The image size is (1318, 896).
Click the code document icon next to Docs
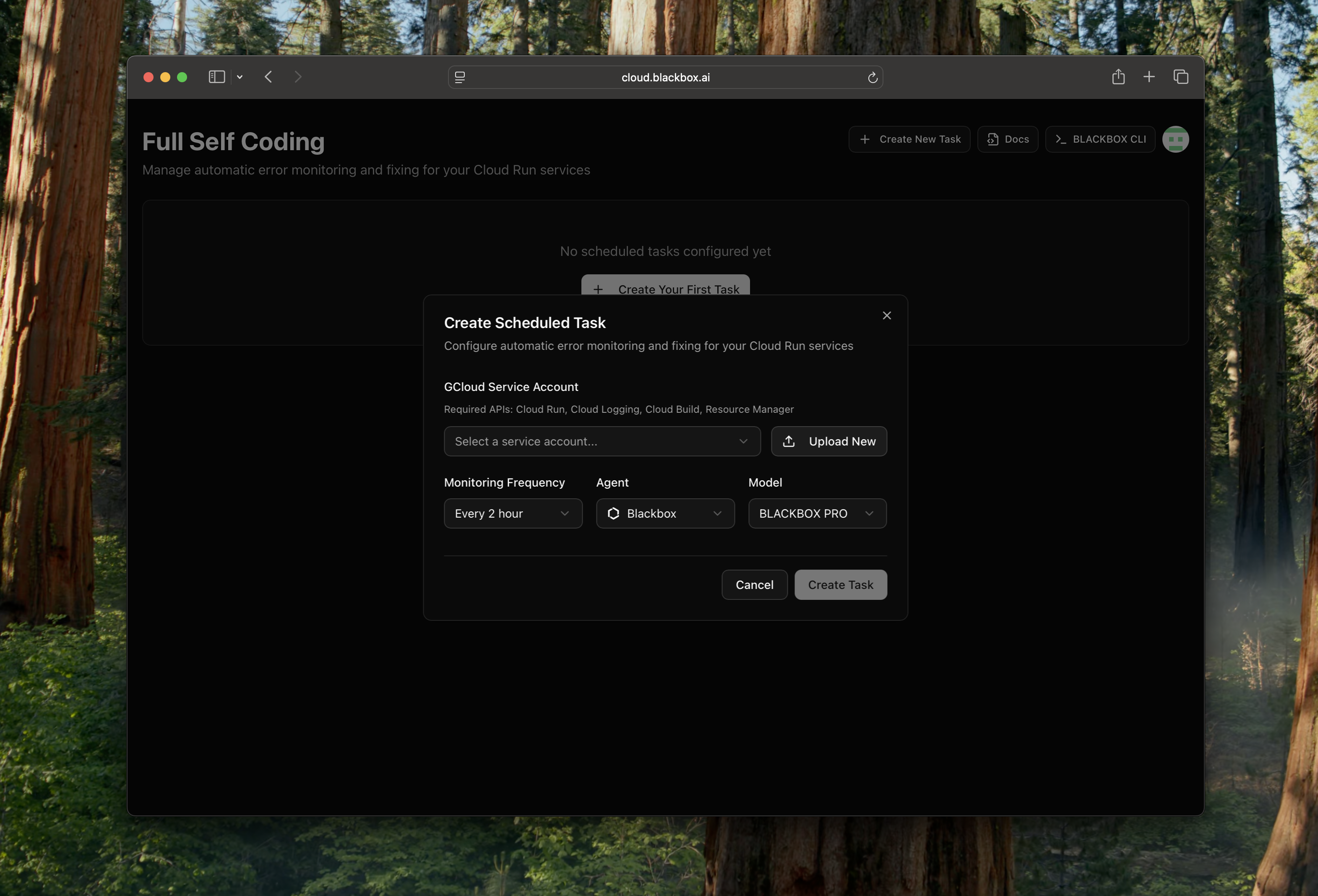coord(992,139)
